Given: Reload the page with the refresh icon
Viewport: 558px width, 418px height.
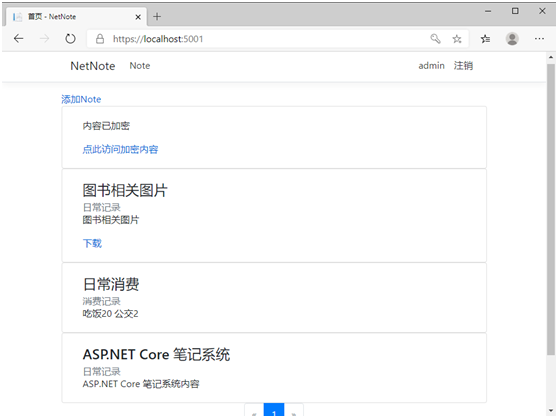Looking at the screenshot, I should [70, 38].
